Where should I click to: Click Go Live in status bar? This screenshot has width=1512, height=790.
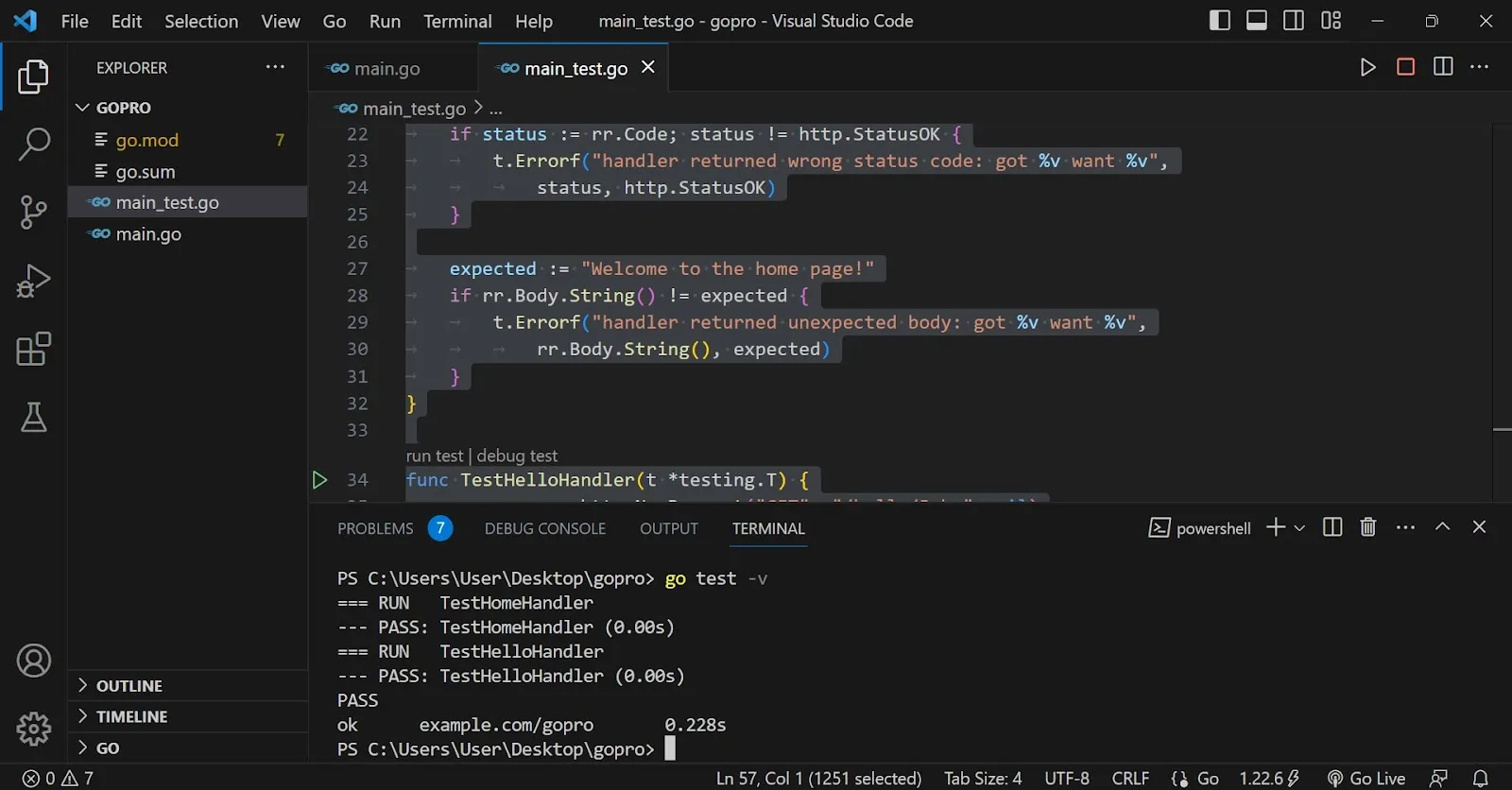[x=1366, y=779]
